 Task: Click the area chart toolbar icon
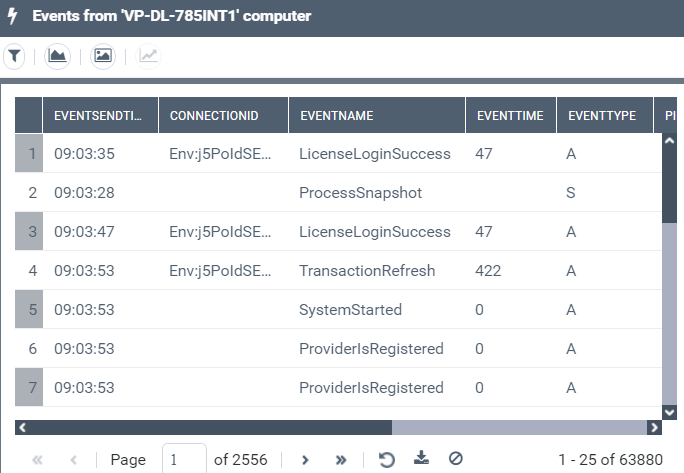pos(58,56)
